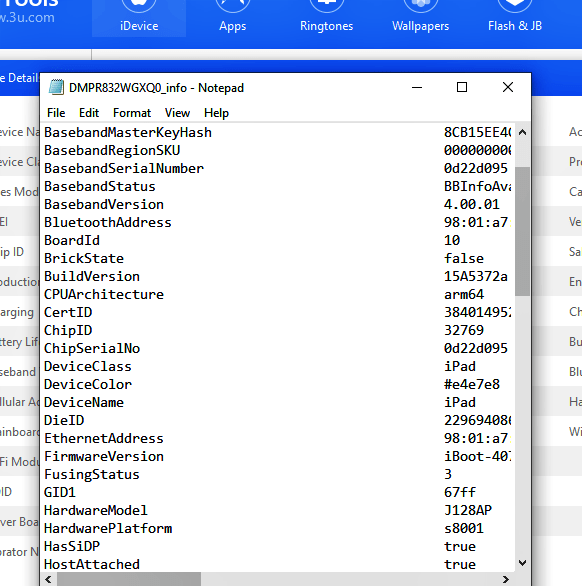Maximize the Notepad window
582x586 pixels.
point(462,87)
